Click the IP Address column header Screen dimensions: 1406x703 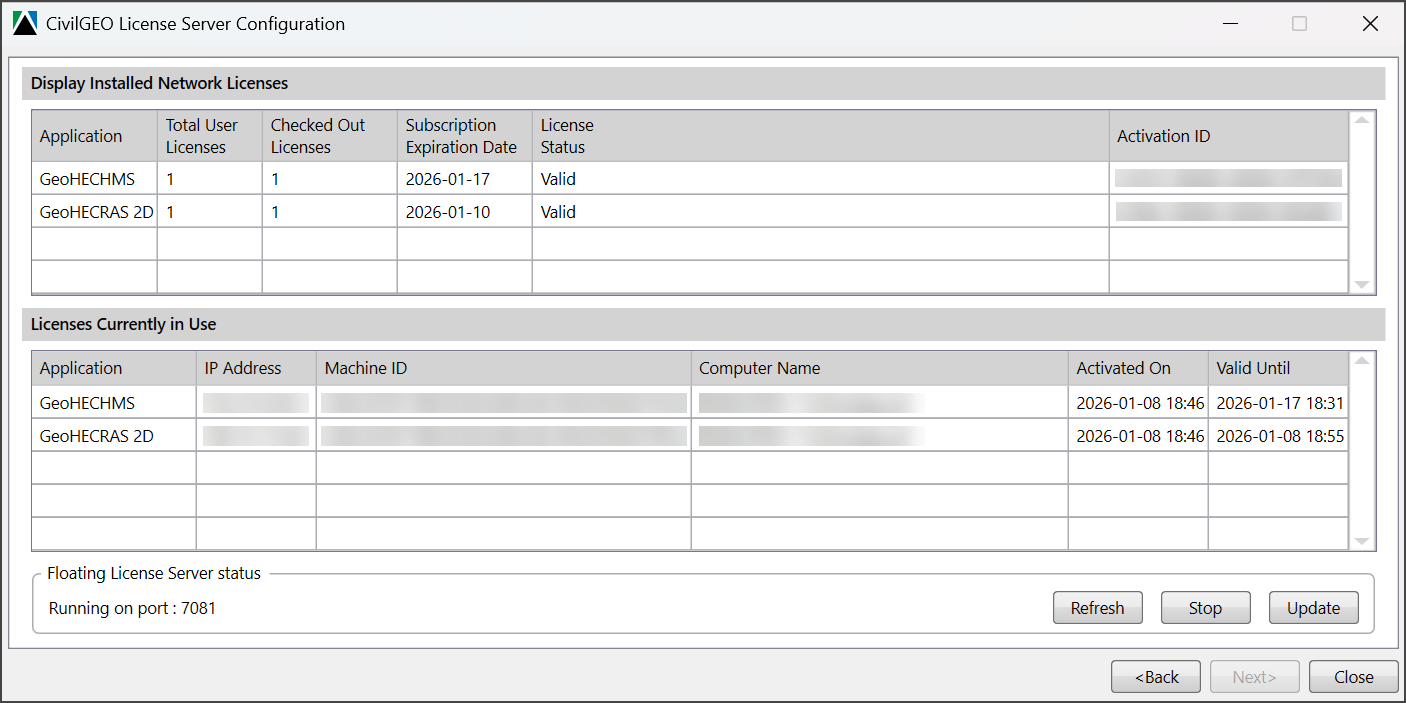click(256, 368)
